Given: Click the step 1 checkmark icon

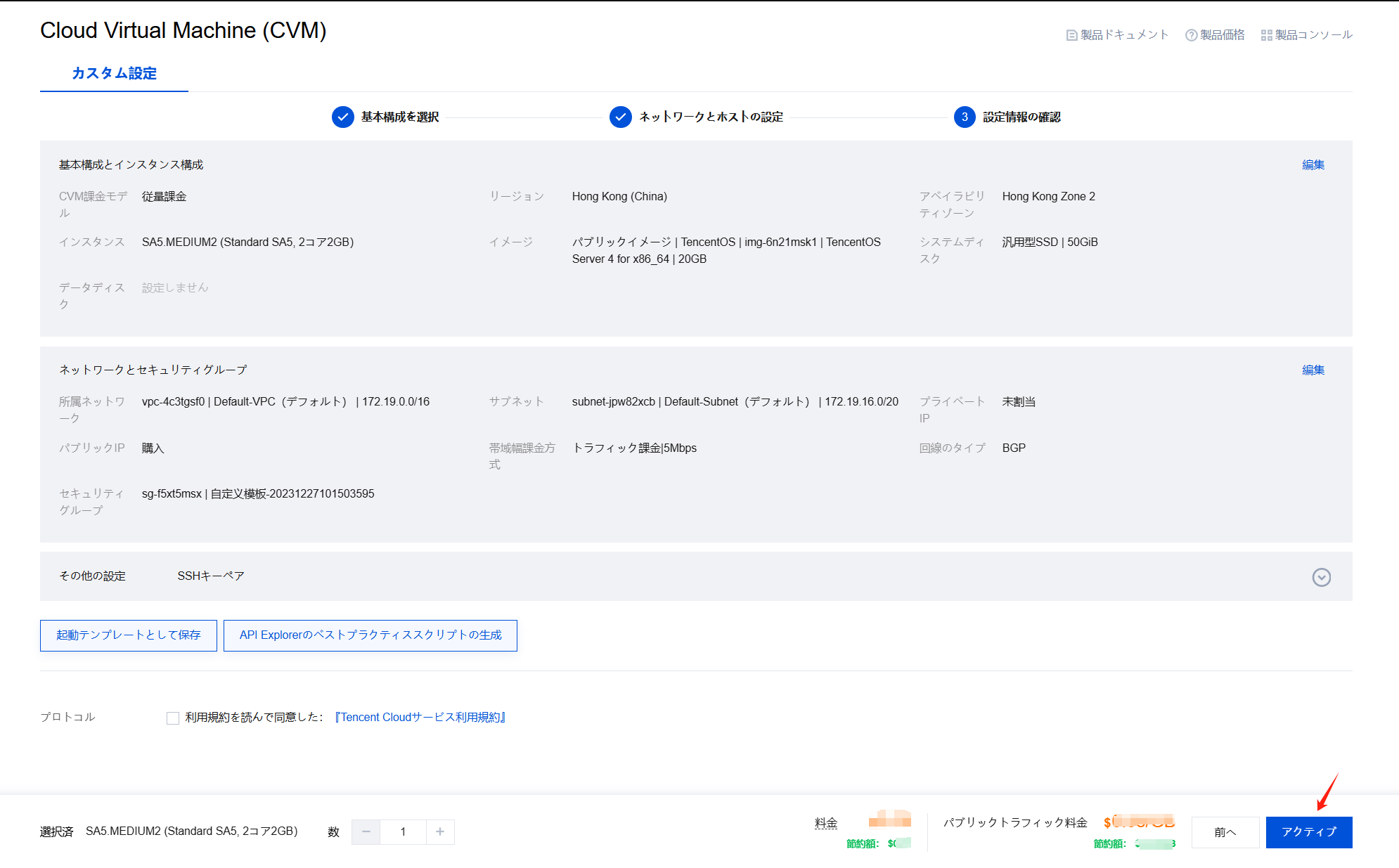Looking at the screenshot, I should [x=342, y=117].
